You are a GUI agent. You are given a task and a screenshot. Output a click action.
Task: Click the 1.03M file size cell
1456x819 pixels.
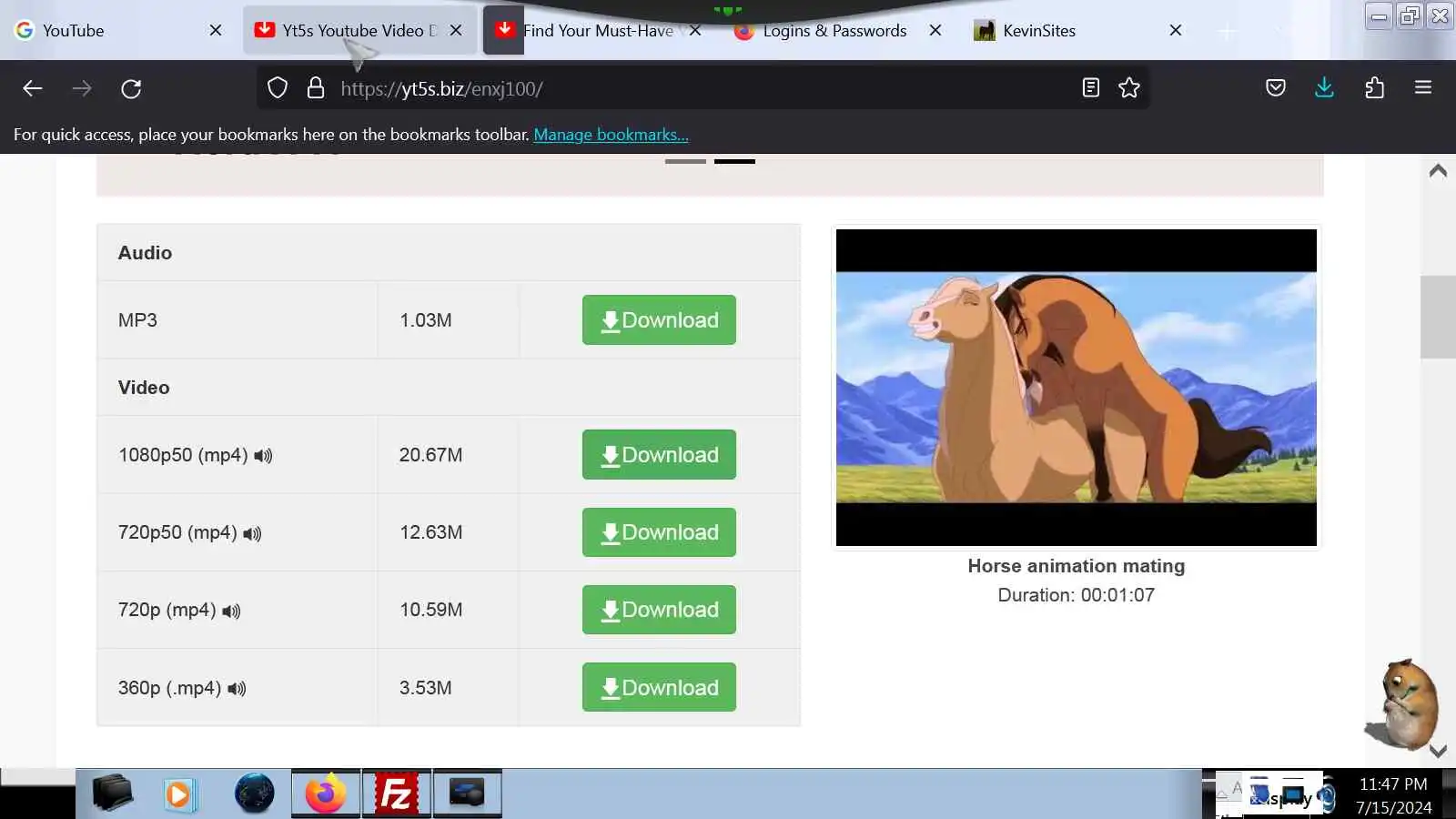[x=449, y=319]
